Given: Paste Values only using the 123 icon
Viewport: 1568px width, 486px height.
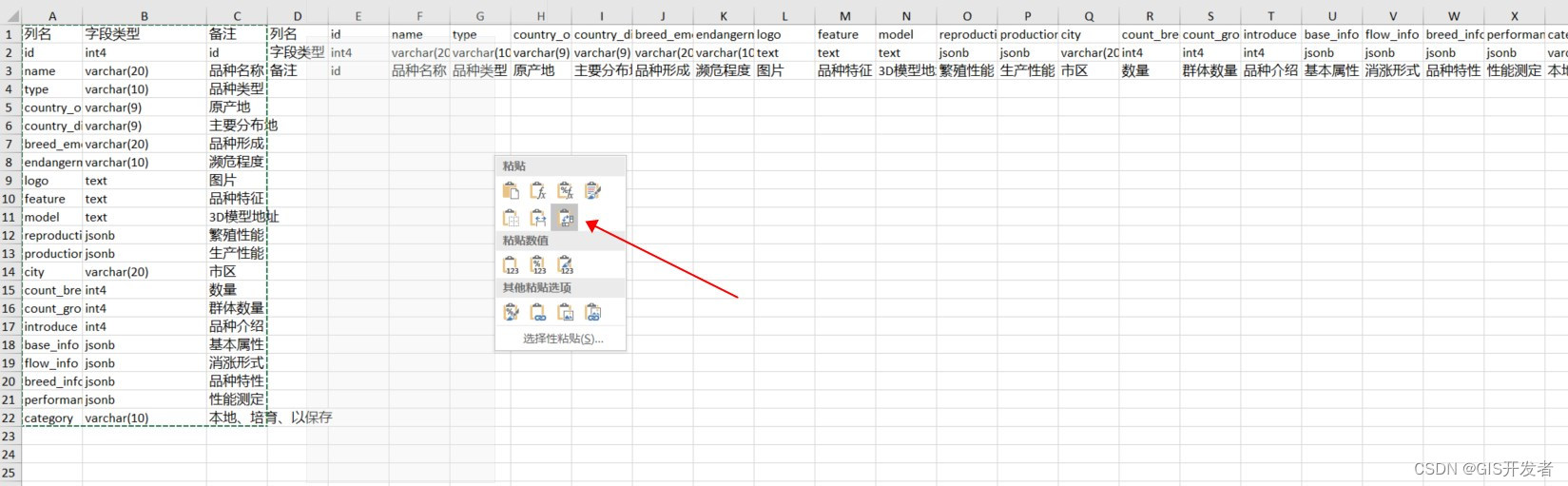Looking at the screenshot, I should click(x=511, y=265).
